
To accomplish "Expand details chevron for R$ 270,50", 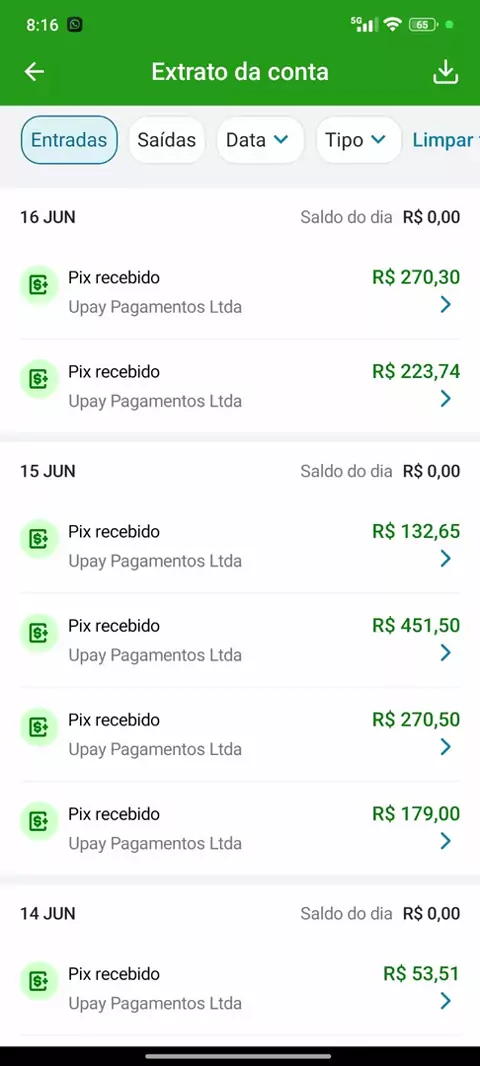I will click(446, 747).
